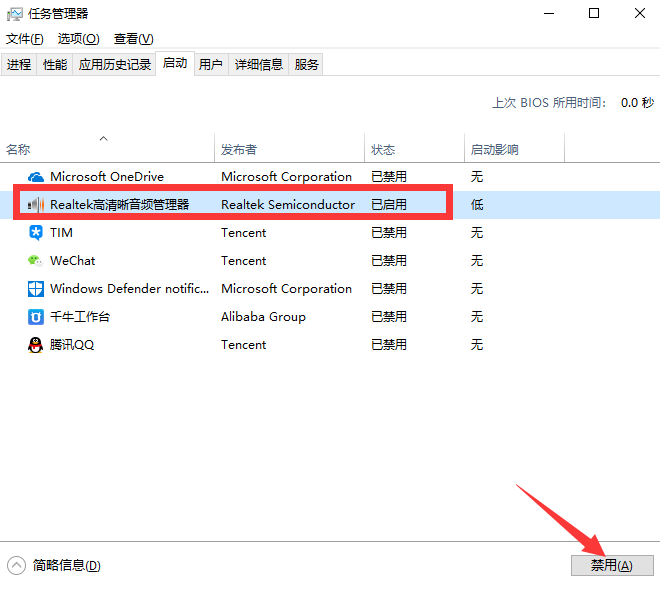Viewport: 660px width, 589px height.
Task: Click the 无 impact value for TIM
Action: (x=477, y=233)
